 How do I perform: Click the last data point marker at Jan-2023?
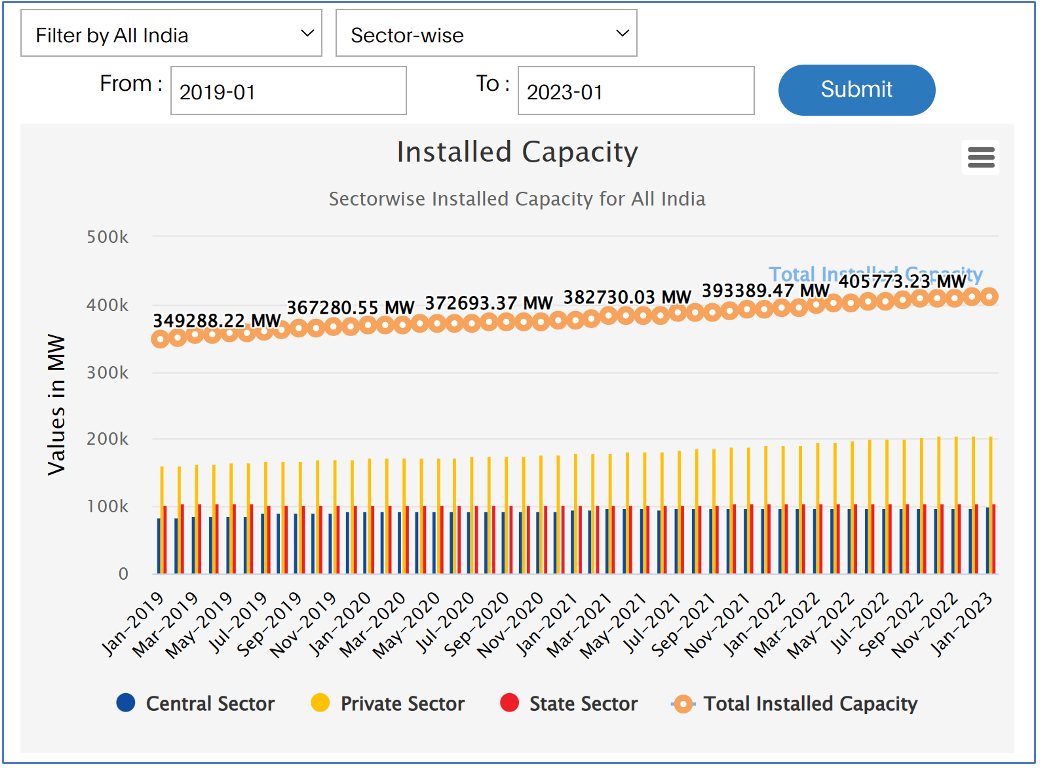point(989,296)
